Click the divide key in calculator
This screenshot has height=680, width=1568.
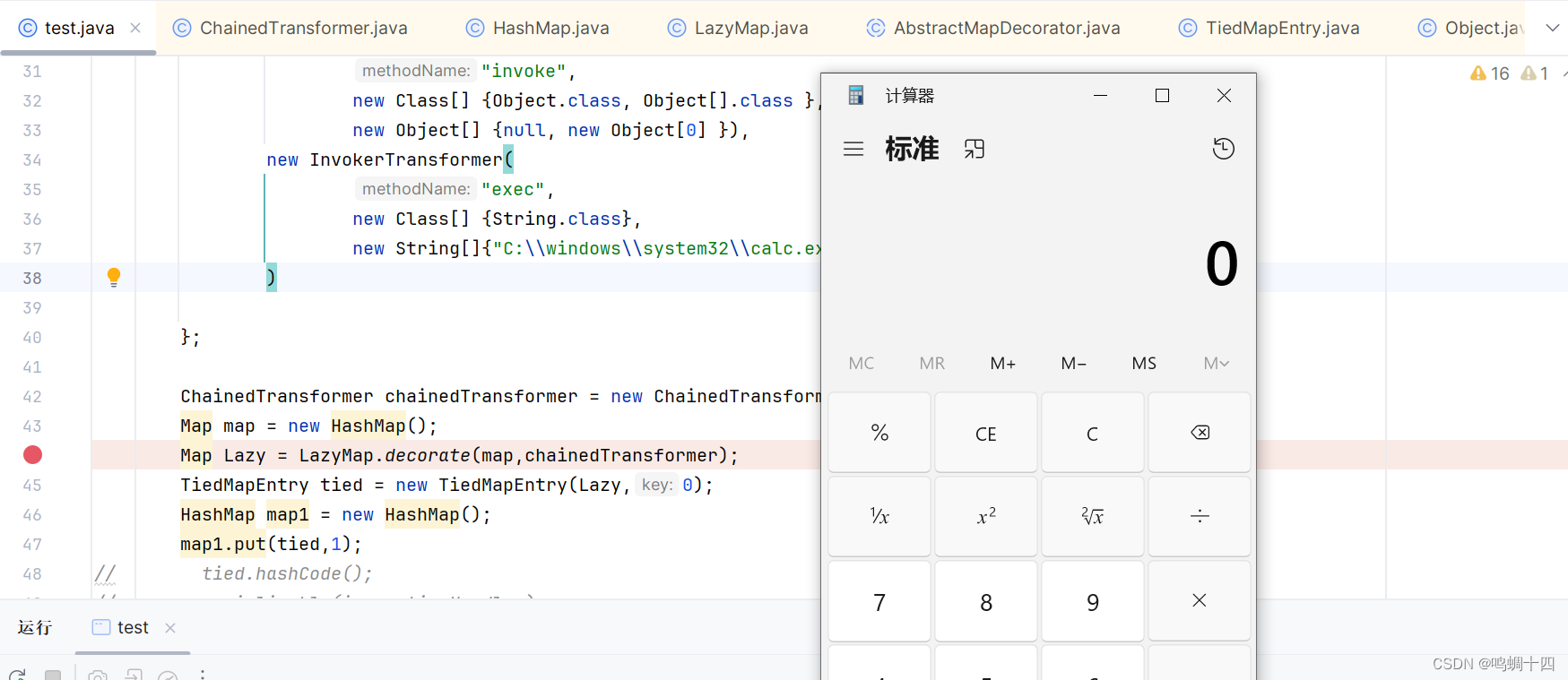[x=1200, y=516]
